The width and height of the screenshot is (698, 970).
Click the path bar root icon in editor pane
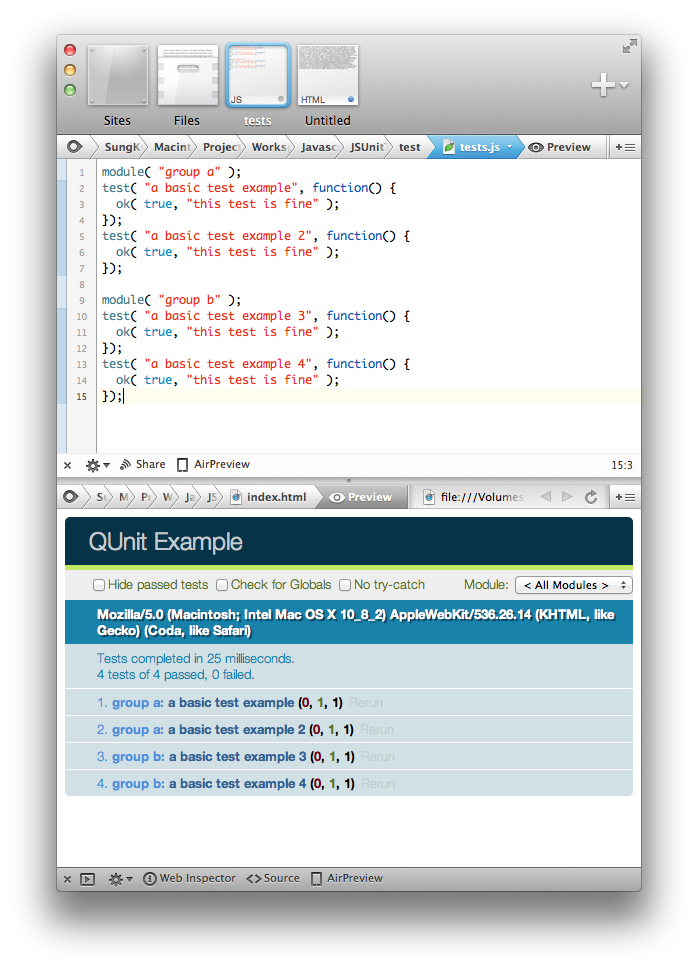74,147
